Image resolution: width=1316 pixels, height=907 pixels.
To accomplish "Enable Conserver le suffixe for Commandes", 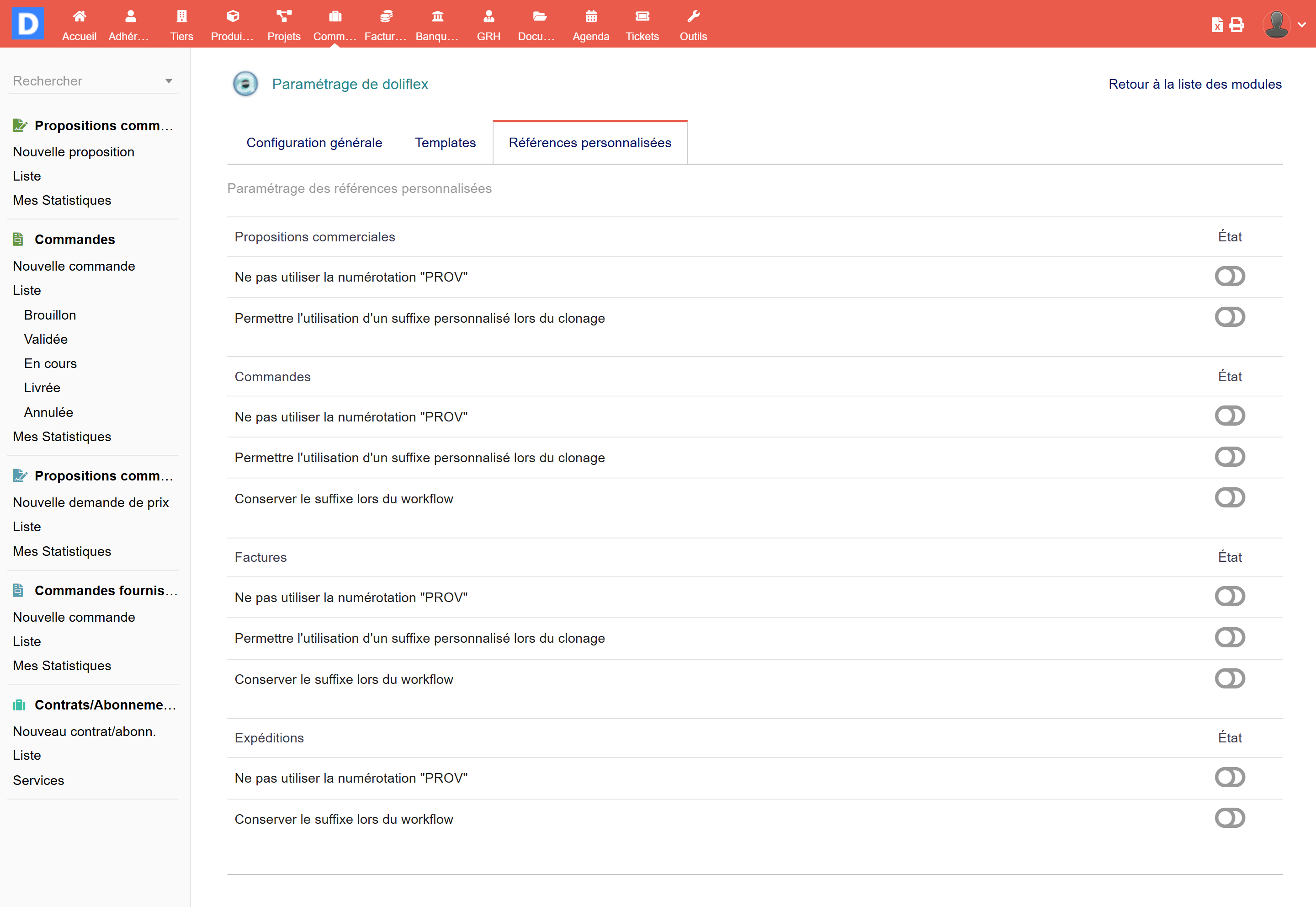I will [1230, 498].
